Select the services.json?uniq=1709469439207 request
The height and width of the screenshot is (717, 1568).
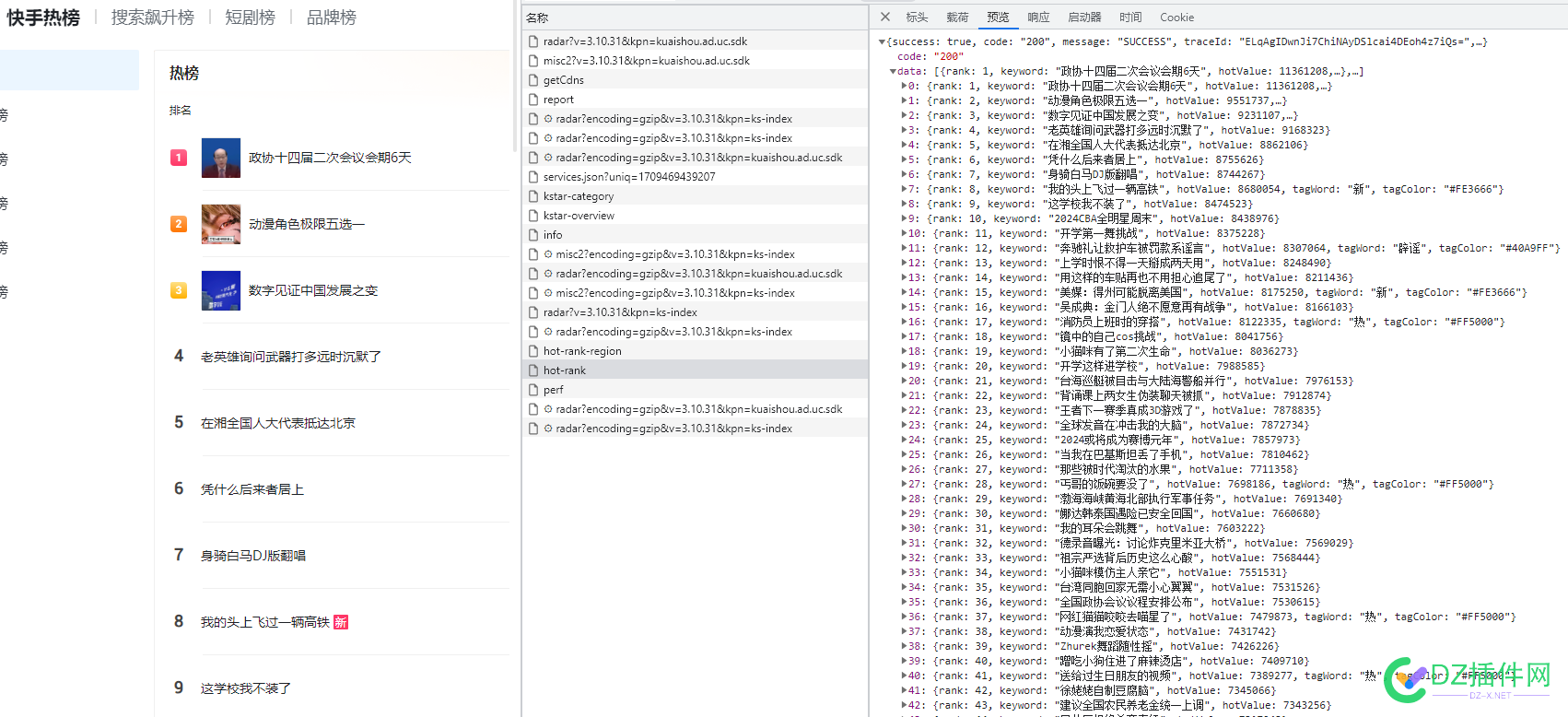[x=696, y=177]
